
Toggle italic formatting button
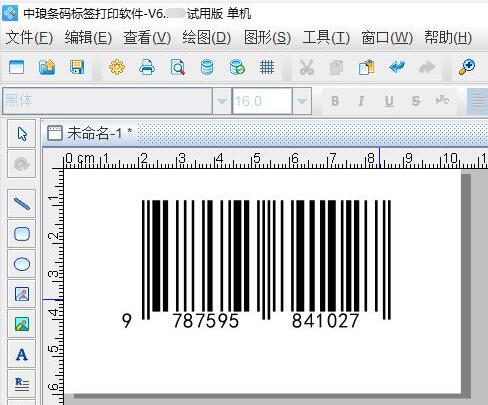click(x=361, y=101)
